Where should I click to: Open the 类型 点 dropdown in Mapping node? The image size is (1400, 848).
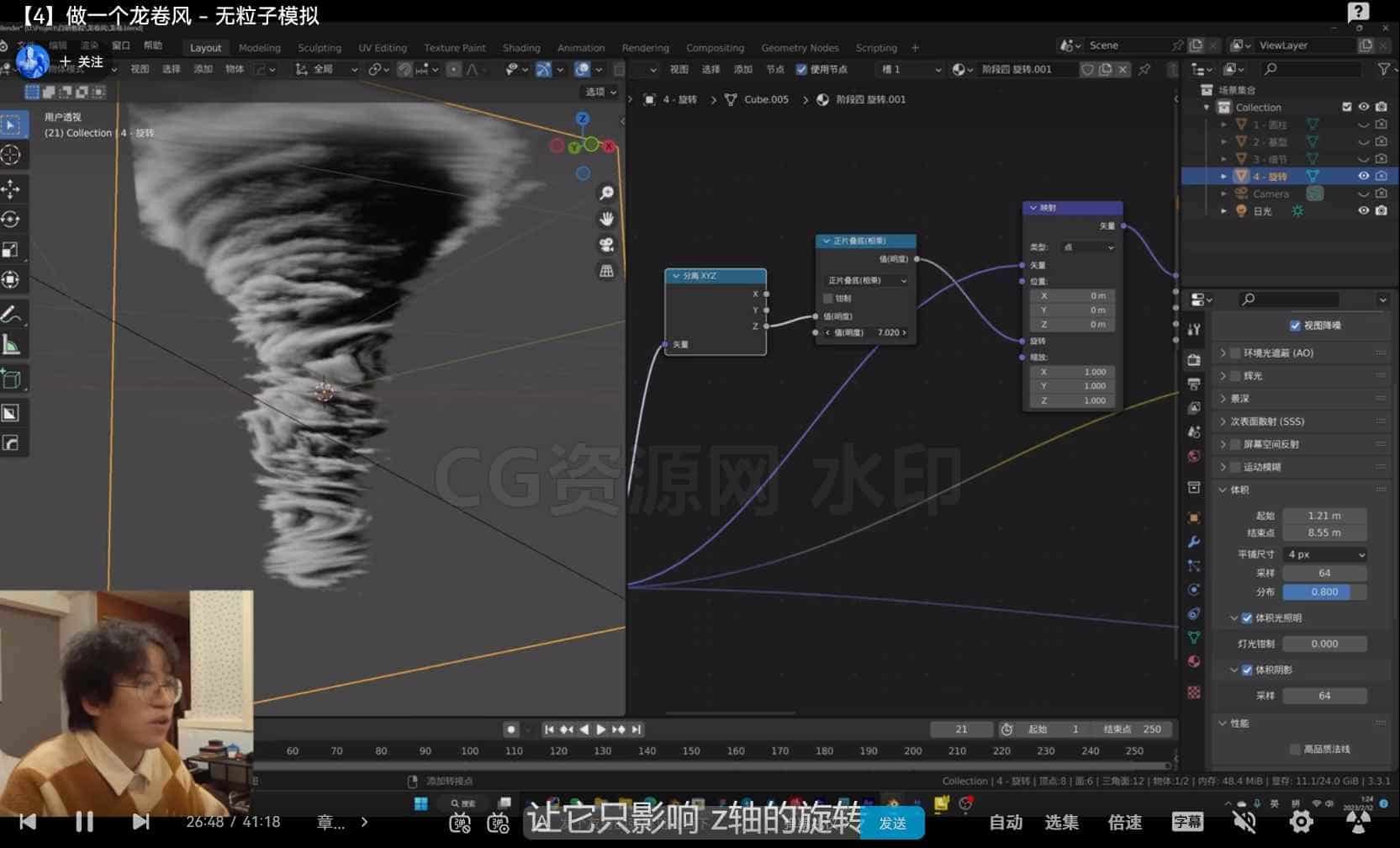[x=1088, y=247]
